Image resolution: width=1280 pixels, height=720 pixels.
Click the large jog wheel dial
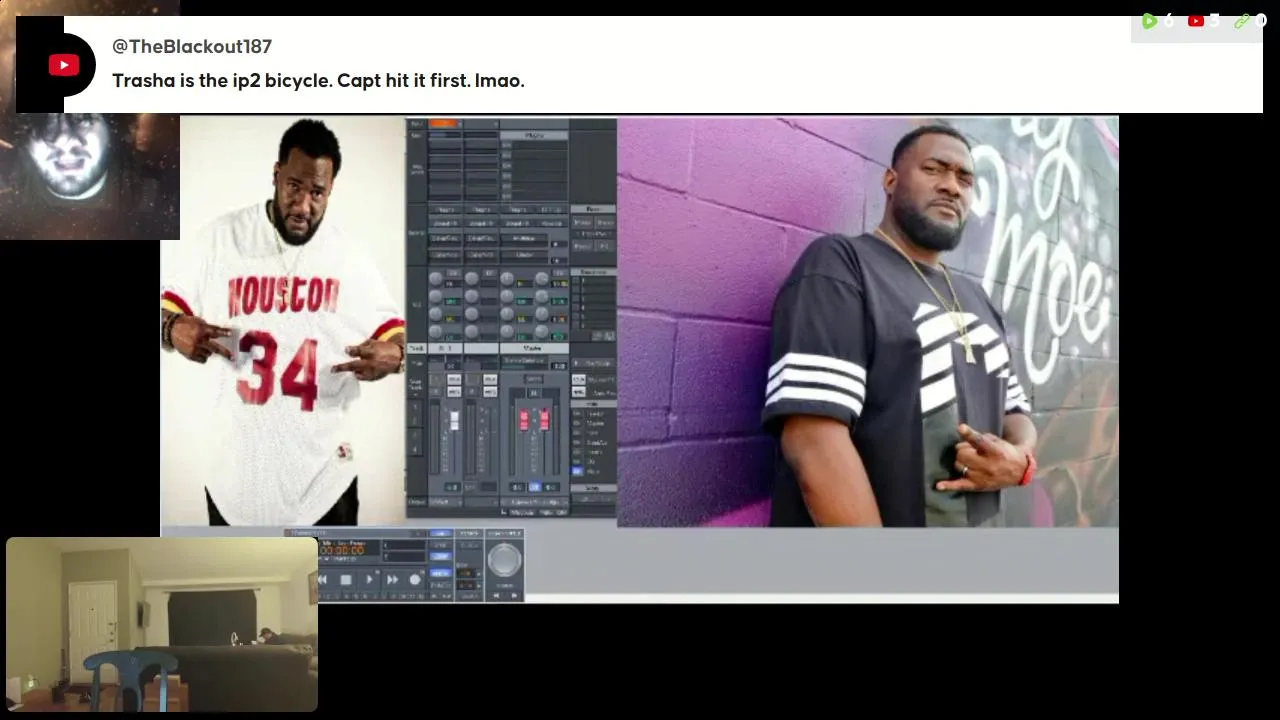click(x=504, y=559)
